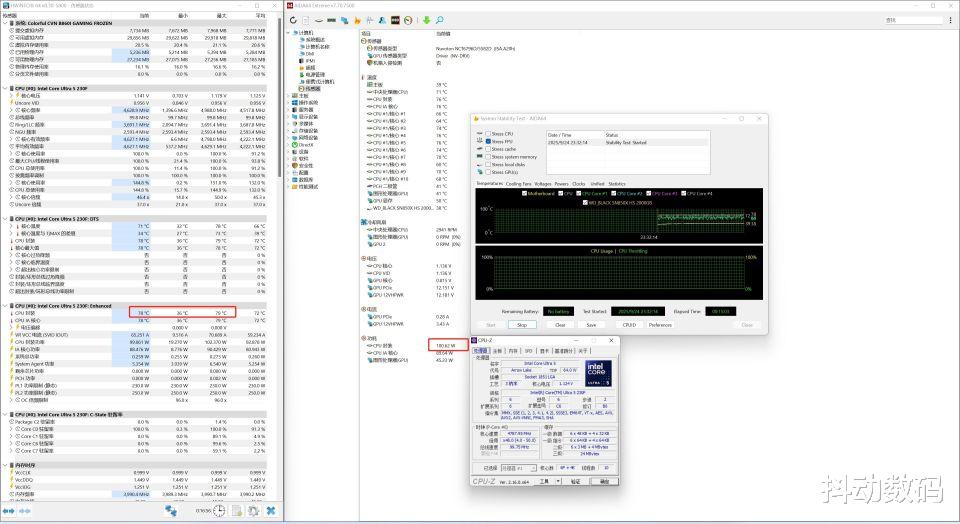The width and height of the screenshot is (960, 524).
Task: Click the HWiNFO settings gear icon in bottom bar
Action: [253, 510]
